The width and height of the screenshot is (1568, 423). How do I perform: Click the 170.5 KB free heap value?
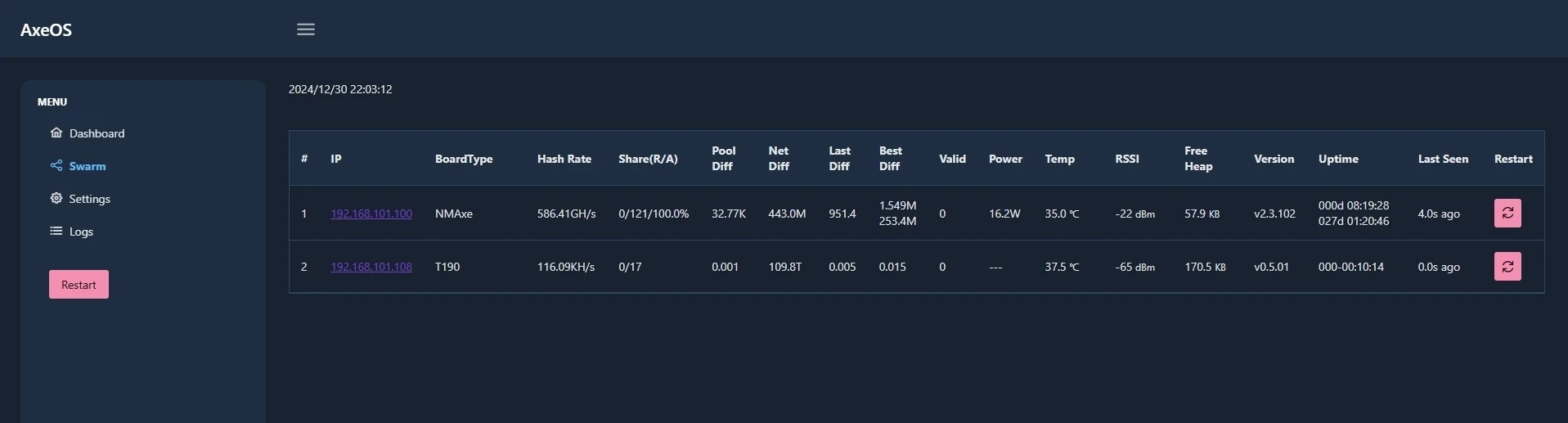coord(1205,267)
